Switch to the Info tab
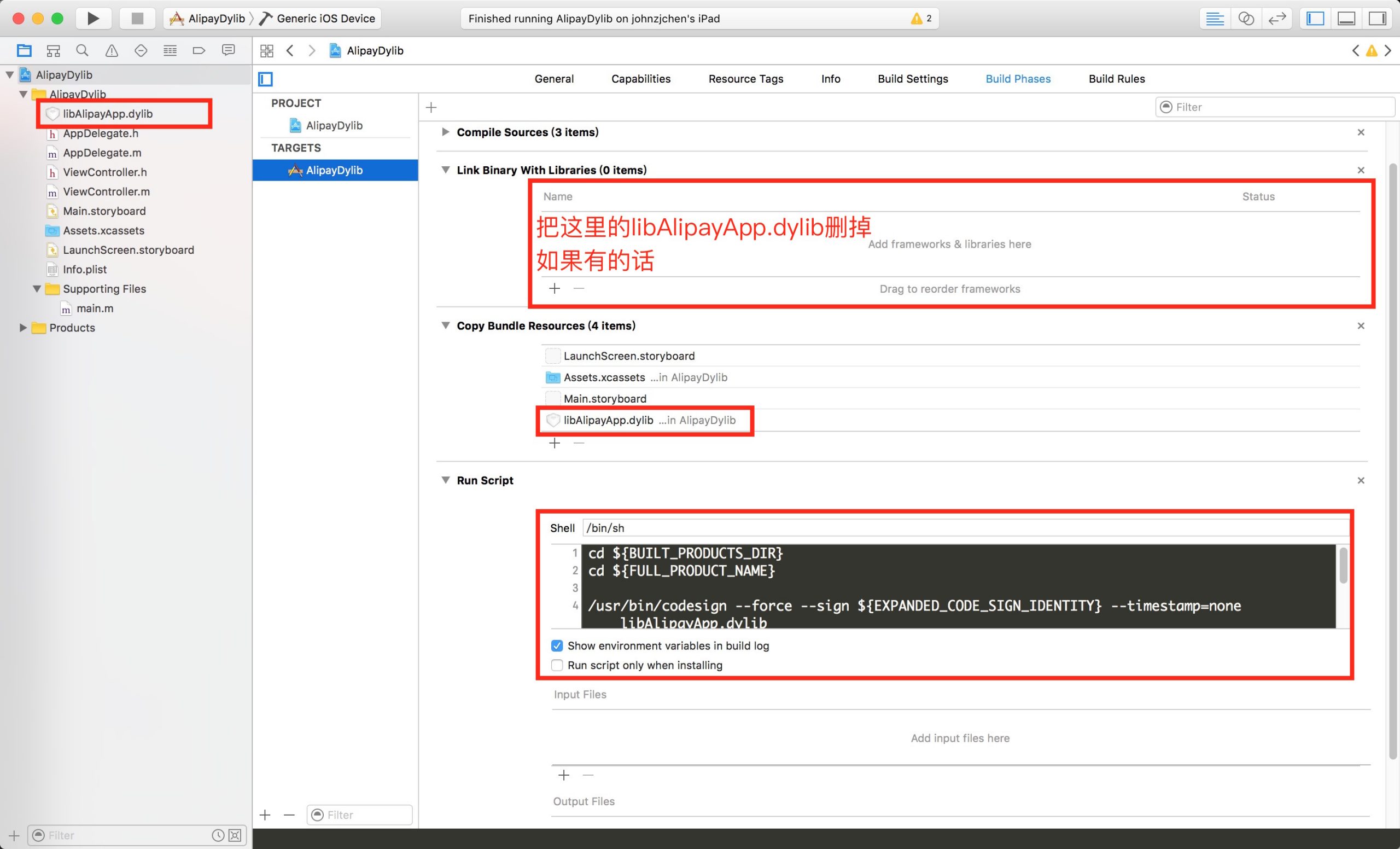The image size is (1400, 849). pos(831,79)
